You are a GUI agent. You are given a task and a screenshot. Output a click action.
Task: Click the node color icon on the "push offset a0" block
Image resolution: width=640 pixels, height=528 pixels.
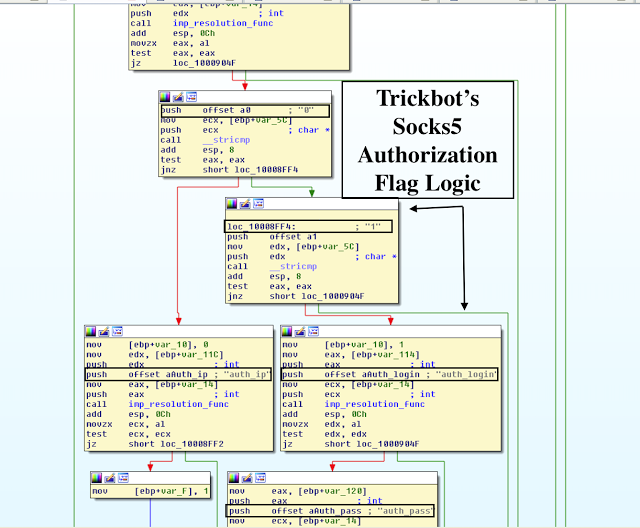(x=166, y=97)
